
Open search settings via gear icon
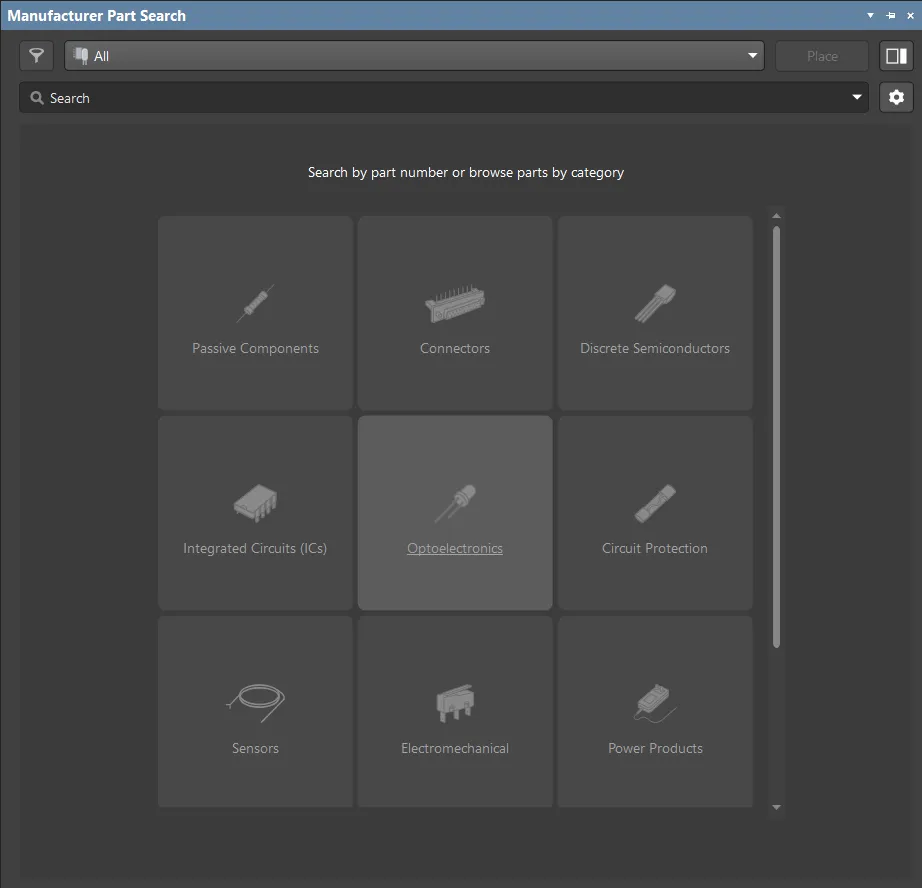pyautogui.click(x=896, y=97)
